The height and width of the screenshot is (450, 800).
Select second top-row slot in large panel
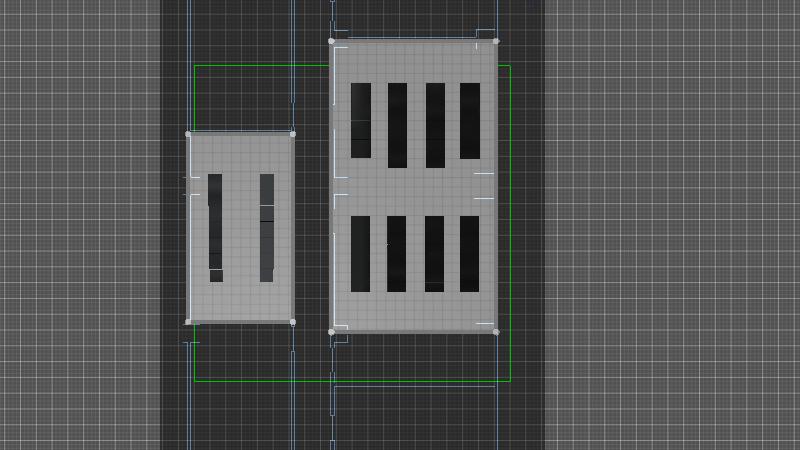(x=397, y=125)
